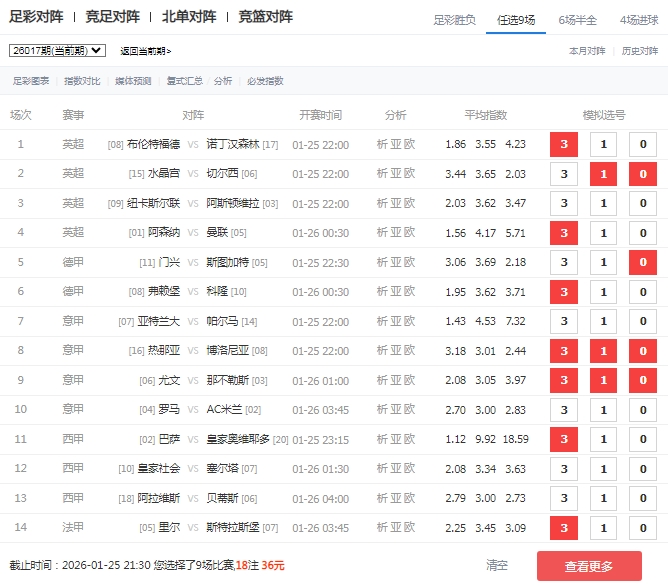This screenshot has width=668, height=586.
Task: Select pick 3 for 罗马 vs AC米兰
Action: click(564, 410)
